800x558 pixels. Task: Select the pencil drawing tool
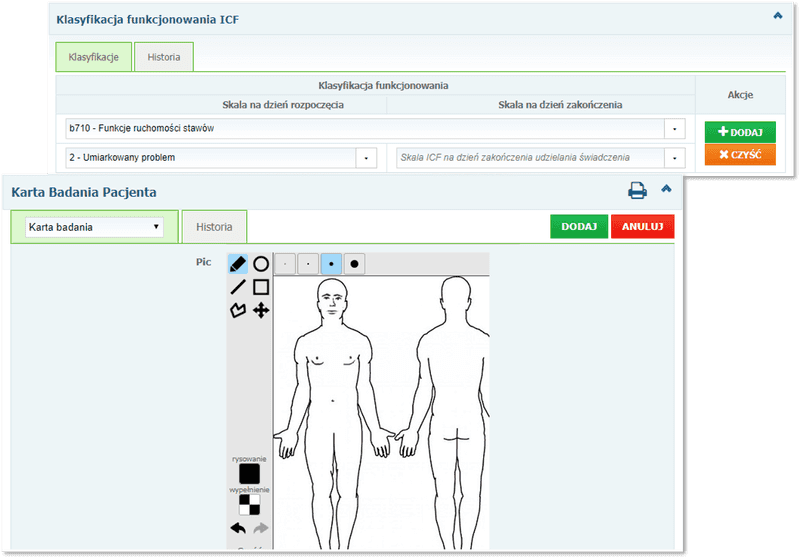238,264
